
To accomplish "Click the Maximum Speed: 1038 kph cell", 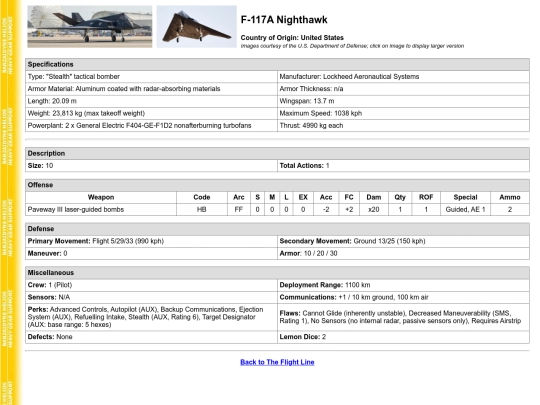I will pos(403,113).
